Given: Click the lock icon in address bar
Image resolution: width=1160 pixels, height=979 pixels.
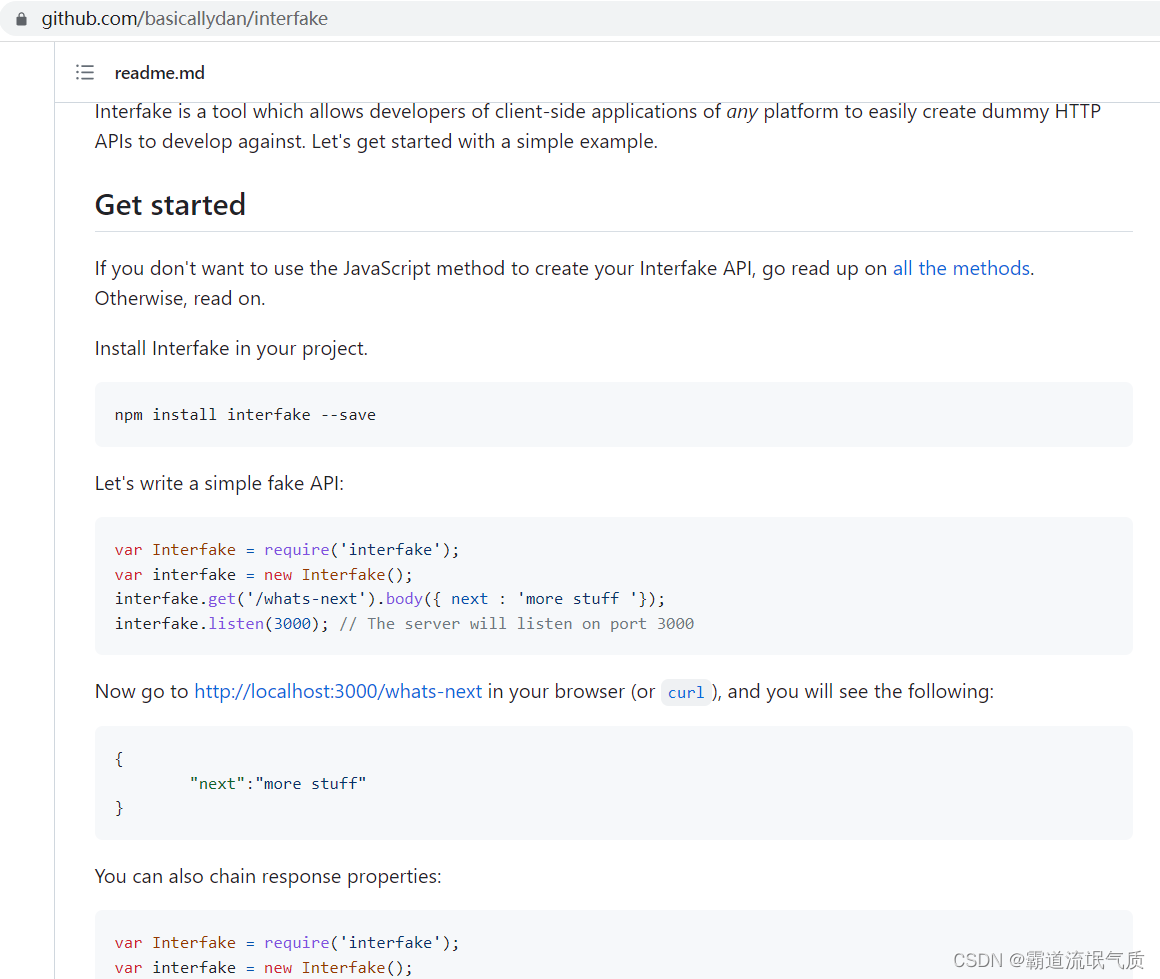Looking at the screenshot, I should tap(21, 18).
